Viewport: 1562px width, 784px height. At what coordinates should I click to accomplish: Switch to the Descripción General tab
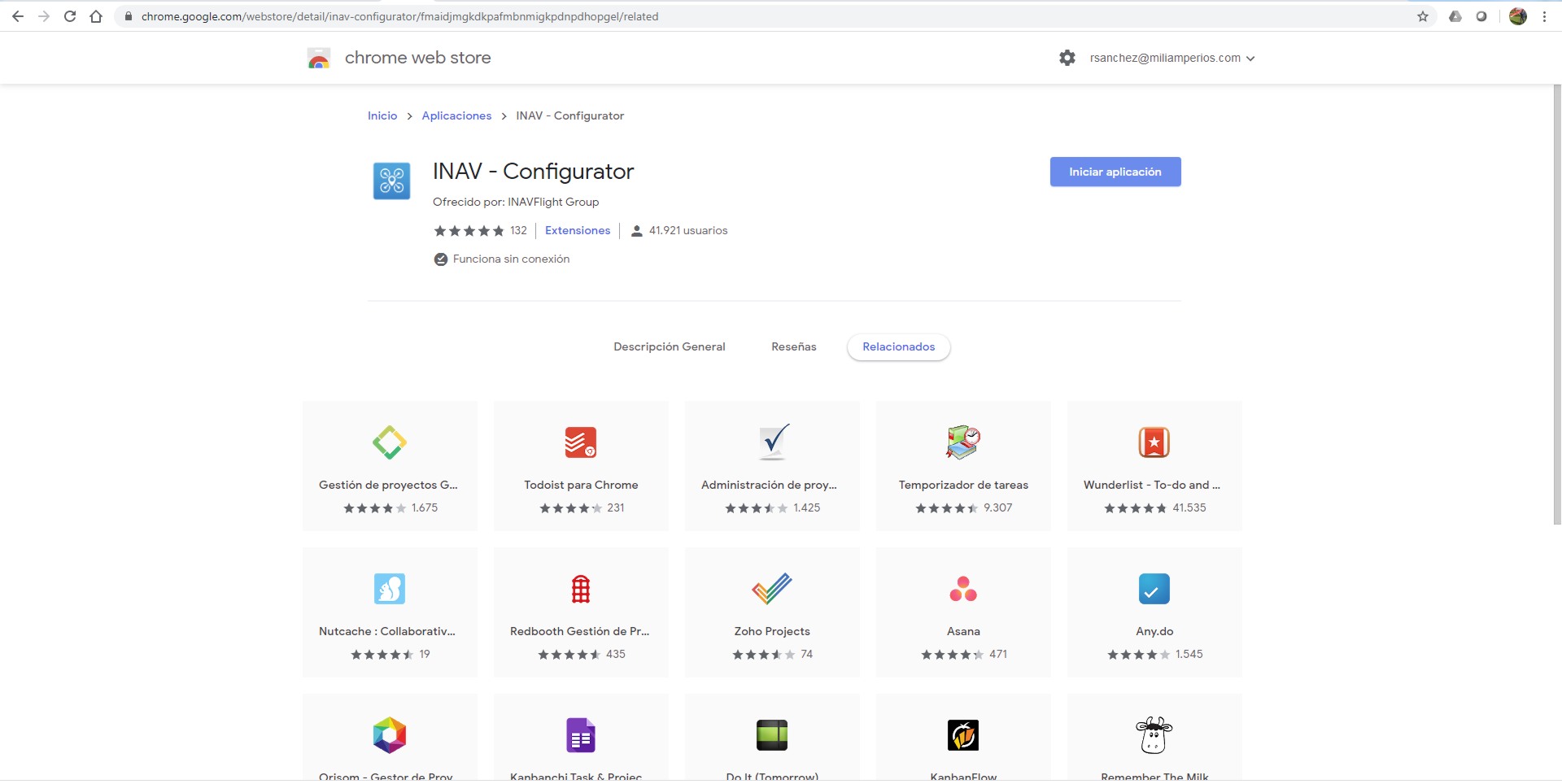click(669, 346)
